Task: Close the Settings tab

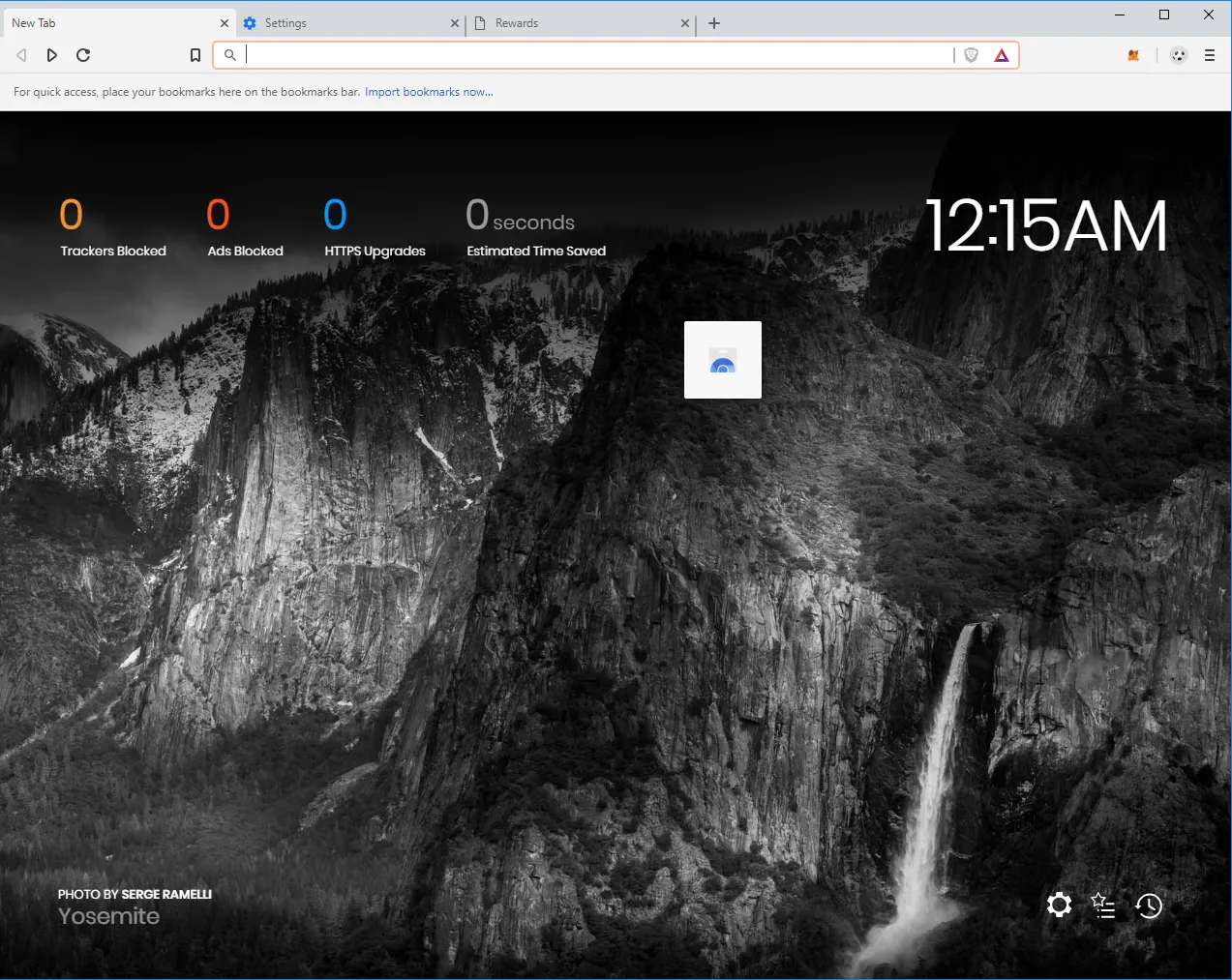Action: (x=455, y=23)
